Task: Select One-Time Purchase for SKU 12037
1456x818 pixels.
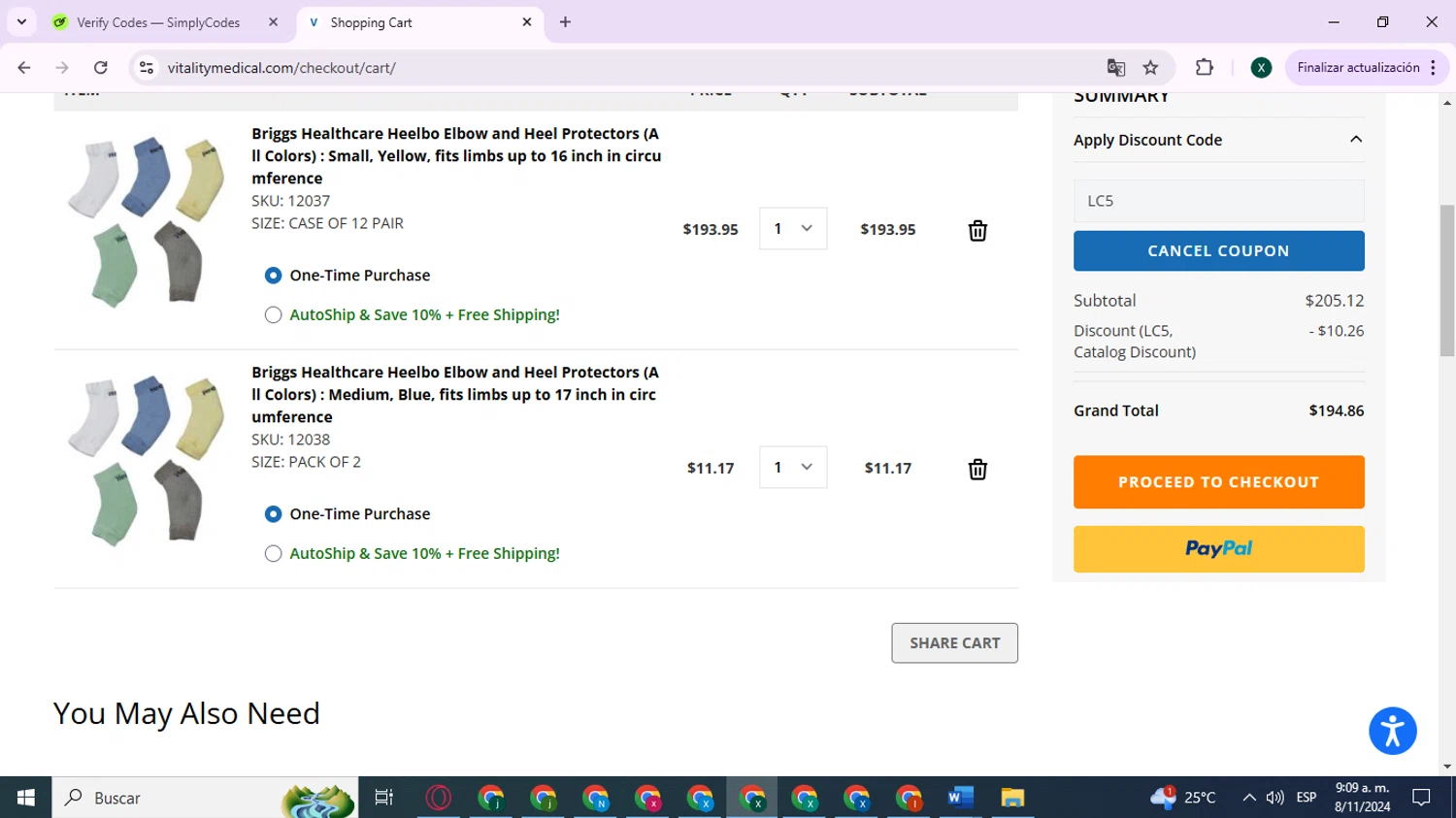Action: click(x=274, y=276)
